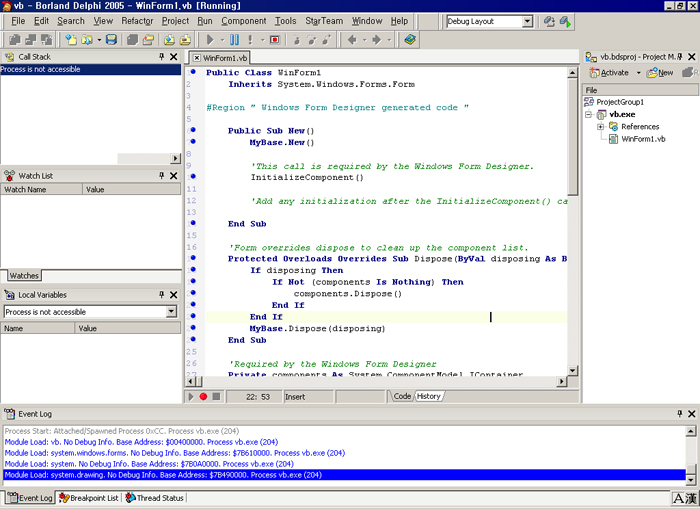The width and height of the screenshot is (700, 509).
Task: Click the macro record red circle button
Action: (203, 397)
